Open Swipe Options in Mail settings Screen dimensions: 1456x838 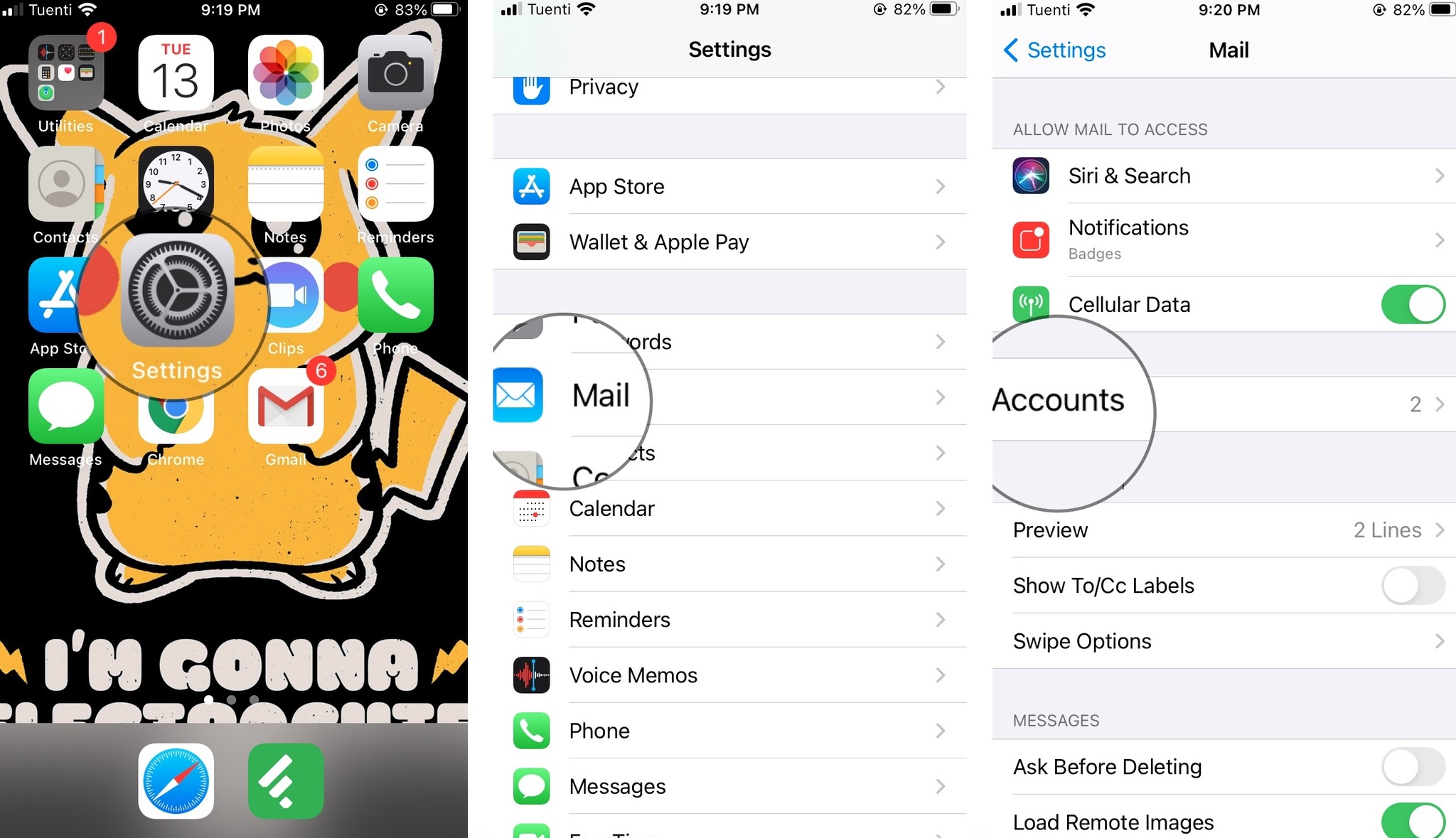[x=1212, y=640]
